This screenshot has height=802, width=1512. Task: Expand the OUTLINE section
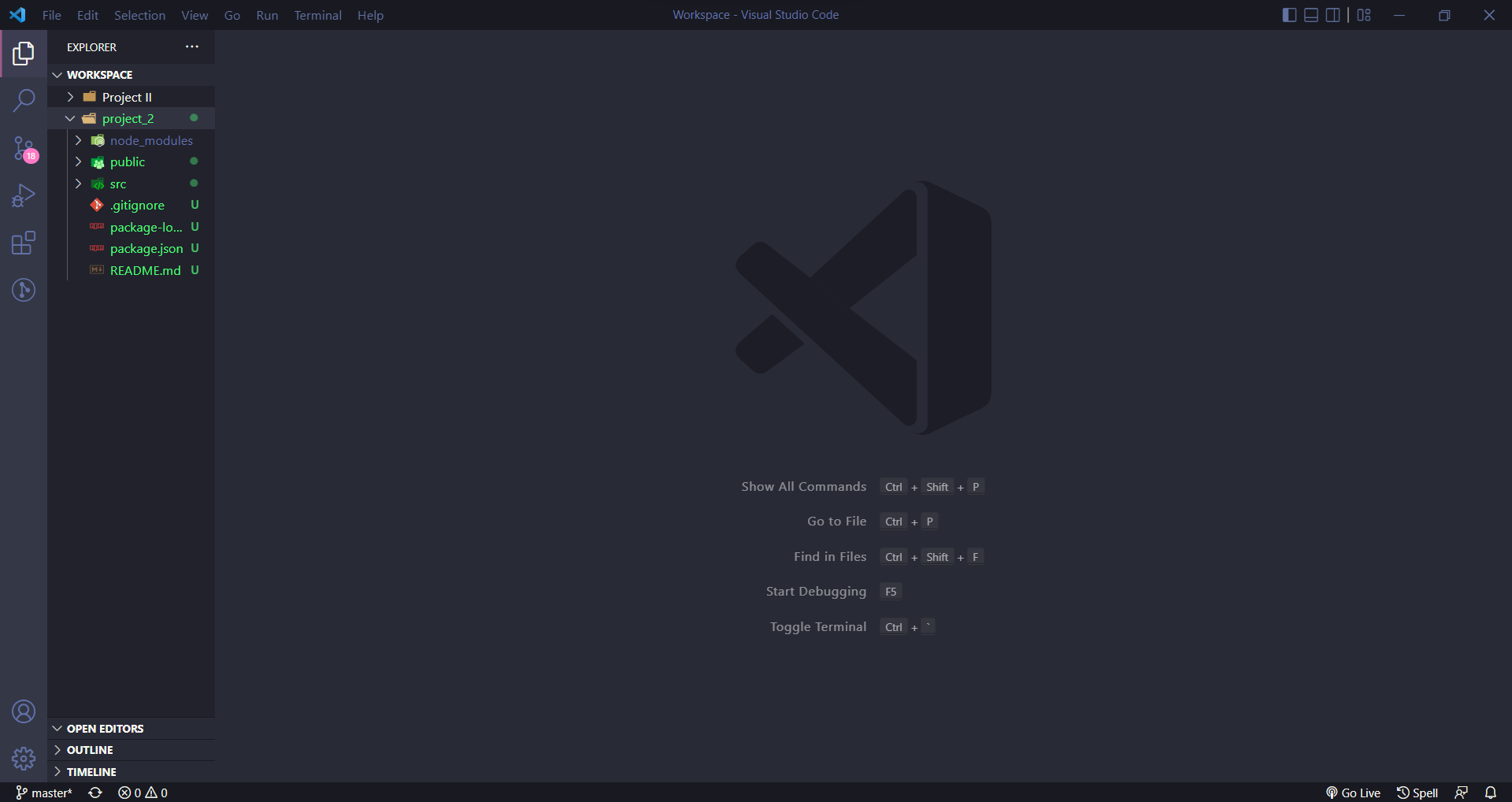click(131, 750)
